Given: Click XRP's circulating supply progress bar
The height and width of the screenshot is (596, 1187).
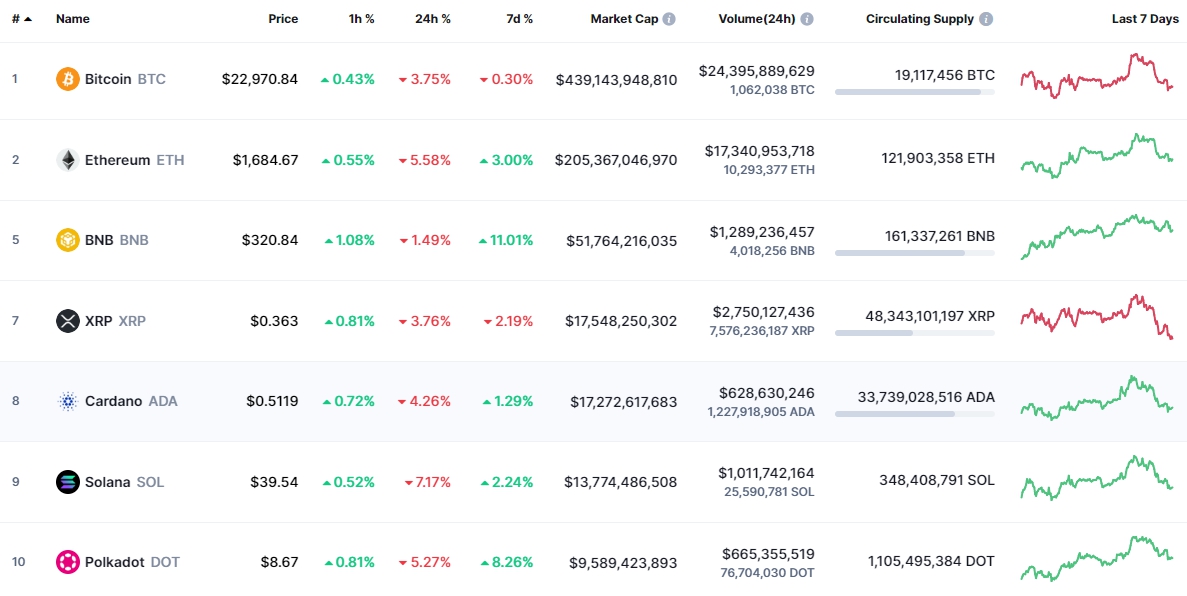Looking at the screenshot, I should point(914,333).
